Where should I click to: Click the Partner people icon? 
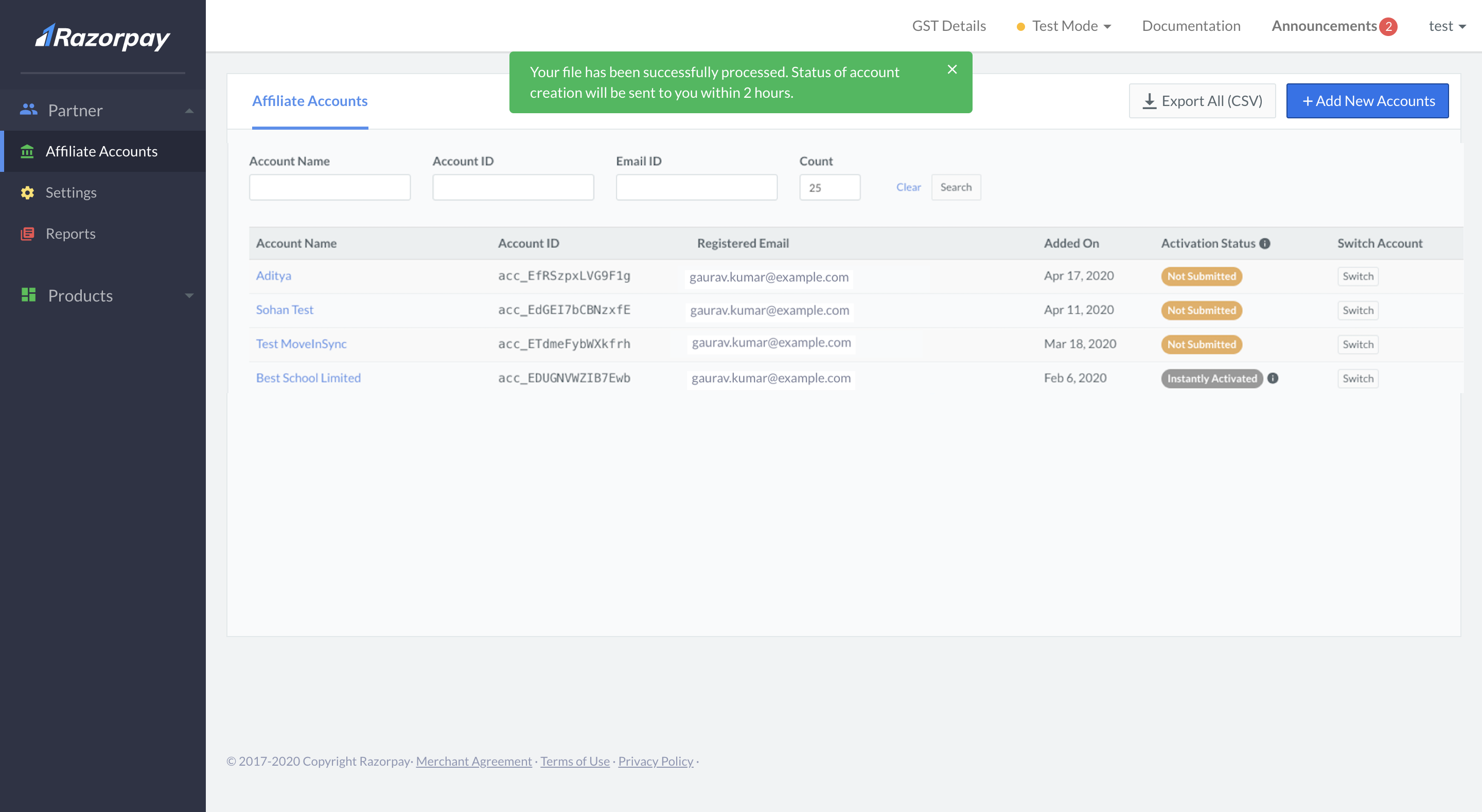click(x=28, y=109)
